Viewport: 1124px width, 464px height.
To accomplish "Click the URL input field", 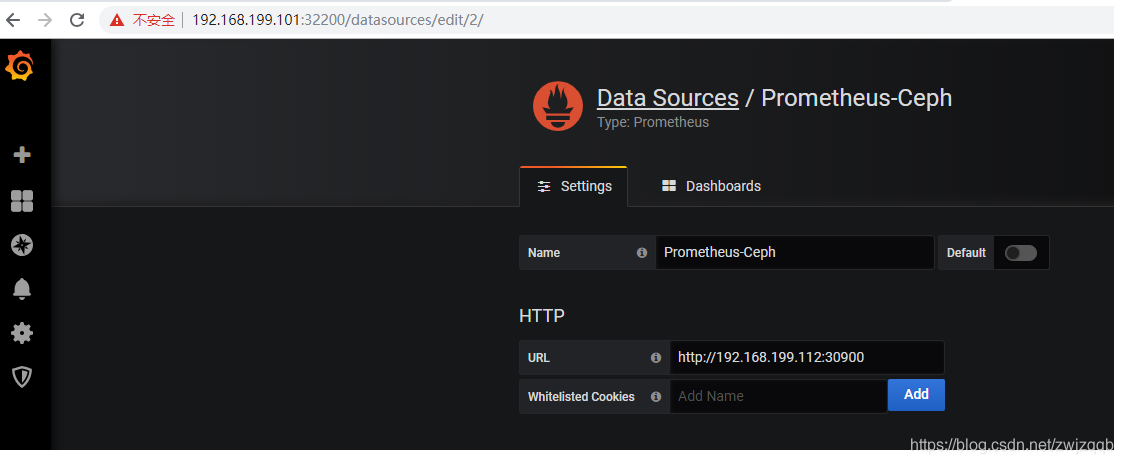I will coord(806,358).
